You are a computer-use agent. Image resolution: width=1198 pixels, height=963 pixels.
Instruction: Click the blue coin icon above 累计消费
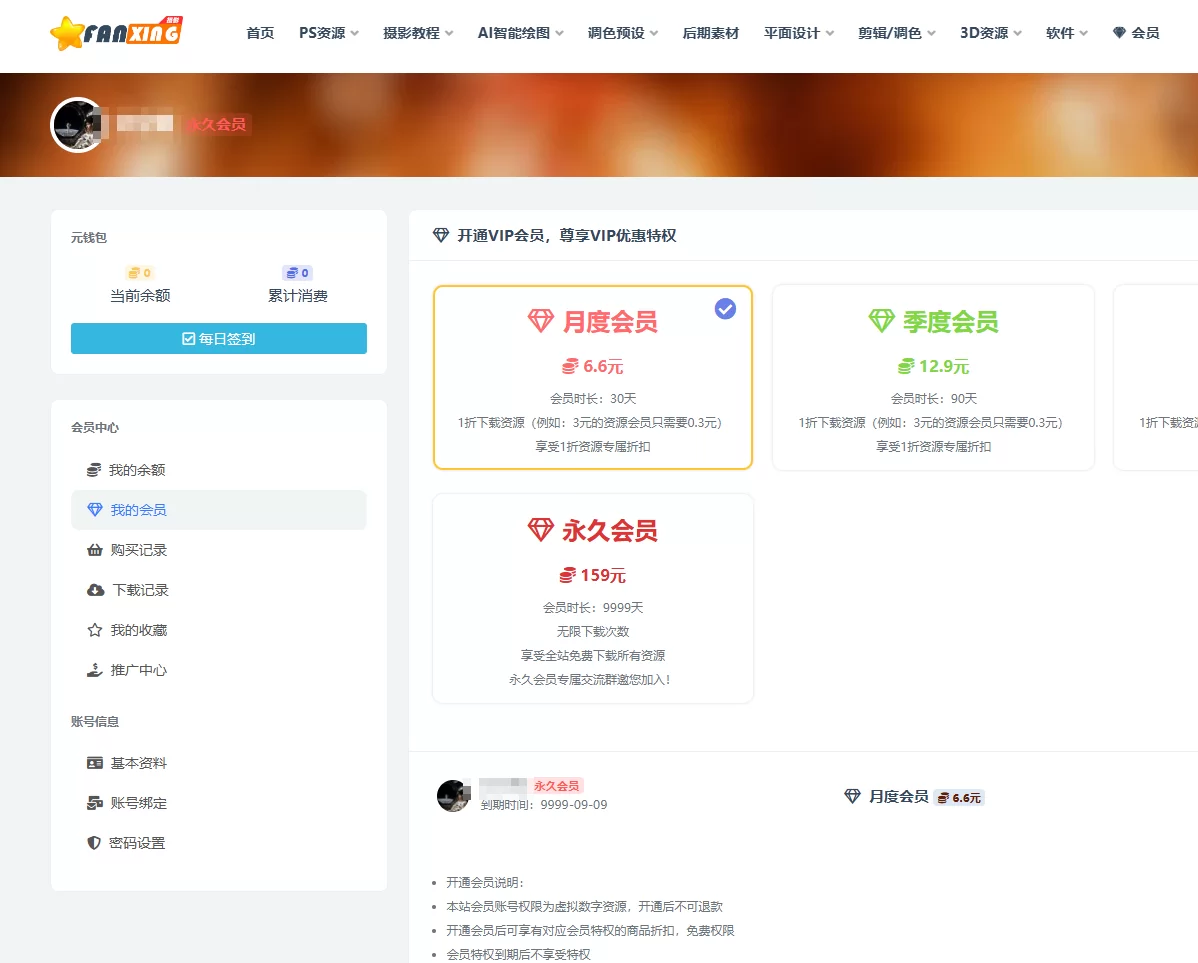(292, 273)
